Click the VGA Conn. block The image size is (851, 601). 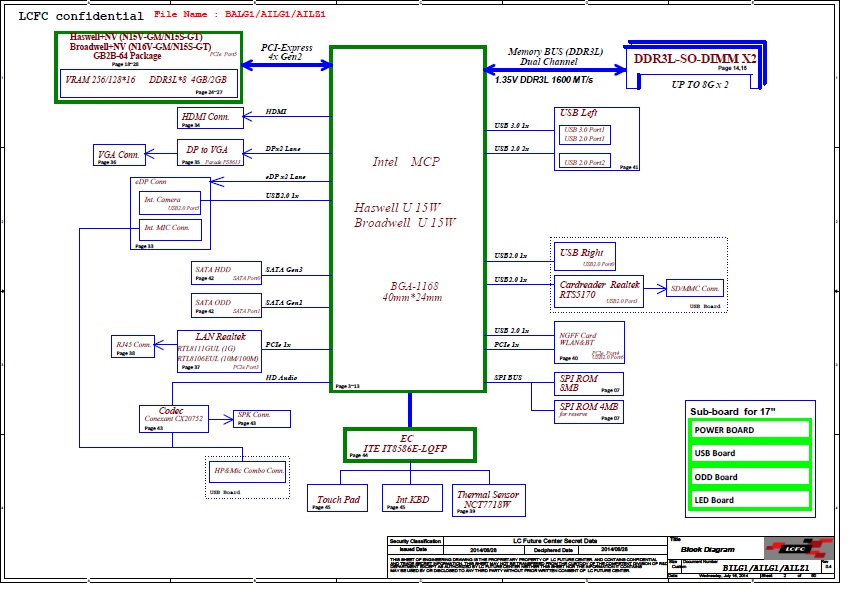(x=119, y=155)
